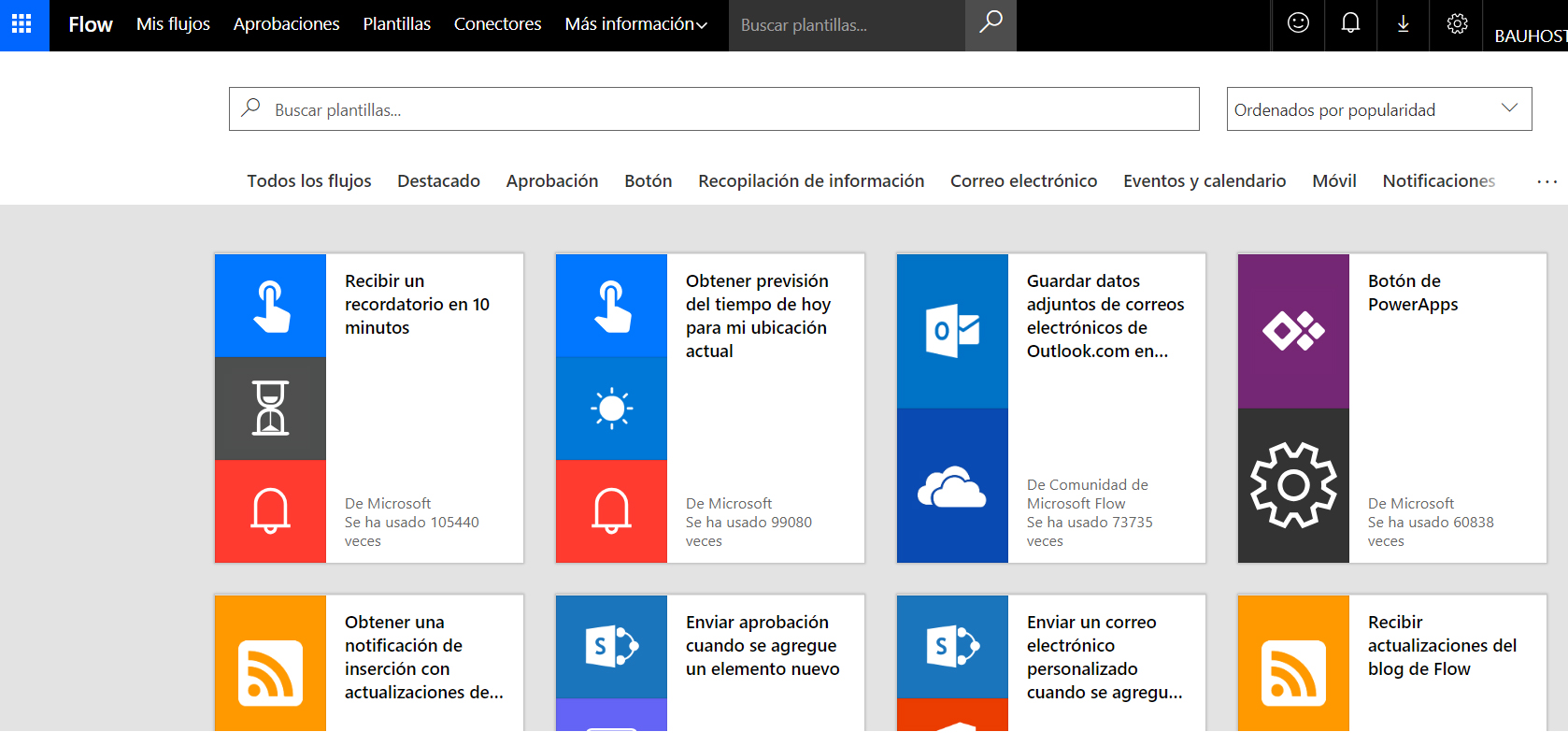
Task: Select the 'Aprobación' category tab
Action: click(552, 181)
